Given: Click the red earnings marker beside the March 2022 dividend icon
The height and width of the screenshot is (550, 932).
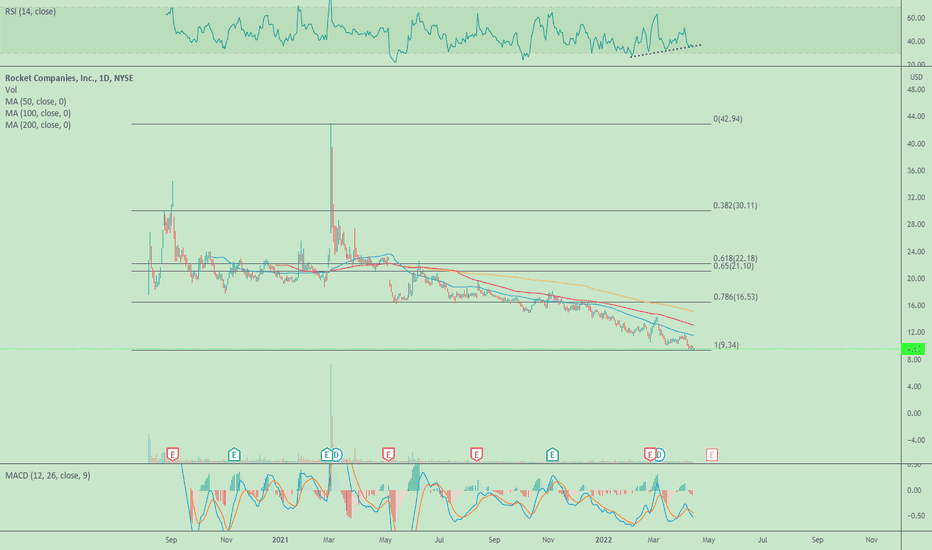Looking at the screenshot, I should (x=650, y=455).
